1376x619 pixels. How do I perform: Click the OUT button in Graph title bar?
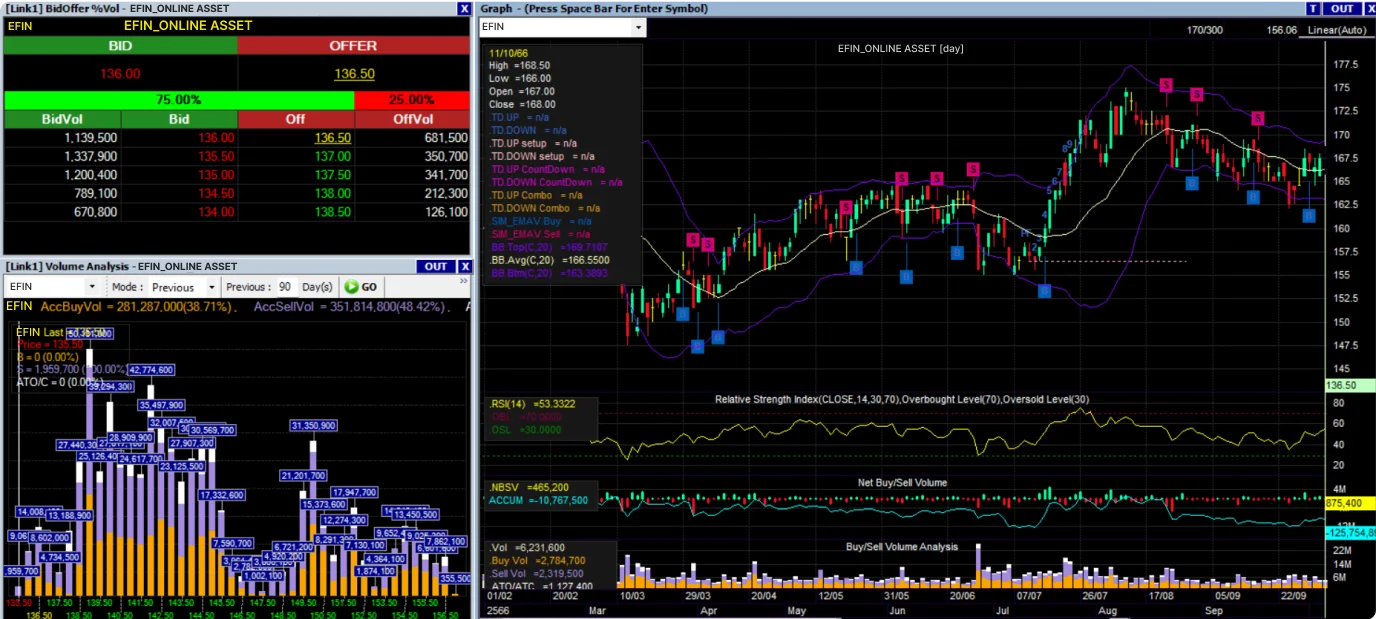pos(1340,8)
